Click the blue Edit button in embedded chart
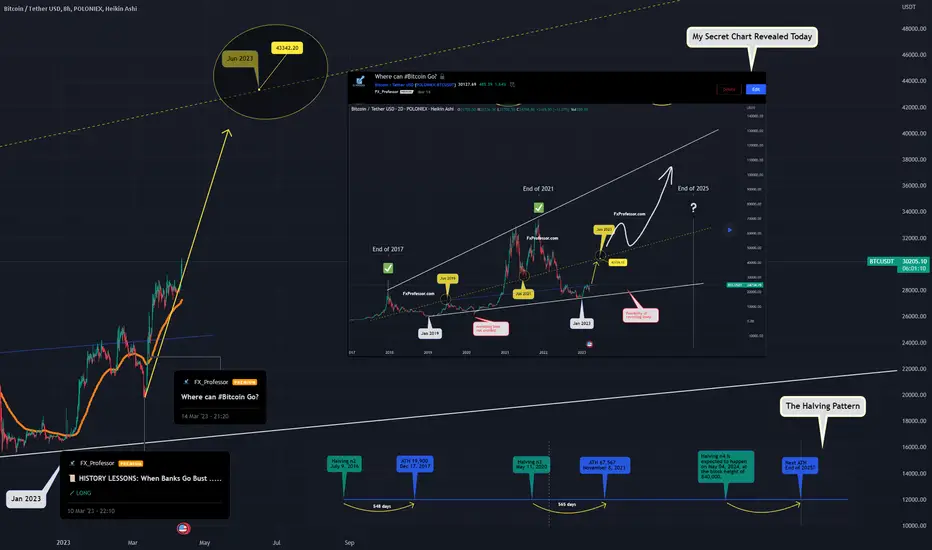Image resolution: width=932 pixels, height=550 pixels. (x=755, y=89)
